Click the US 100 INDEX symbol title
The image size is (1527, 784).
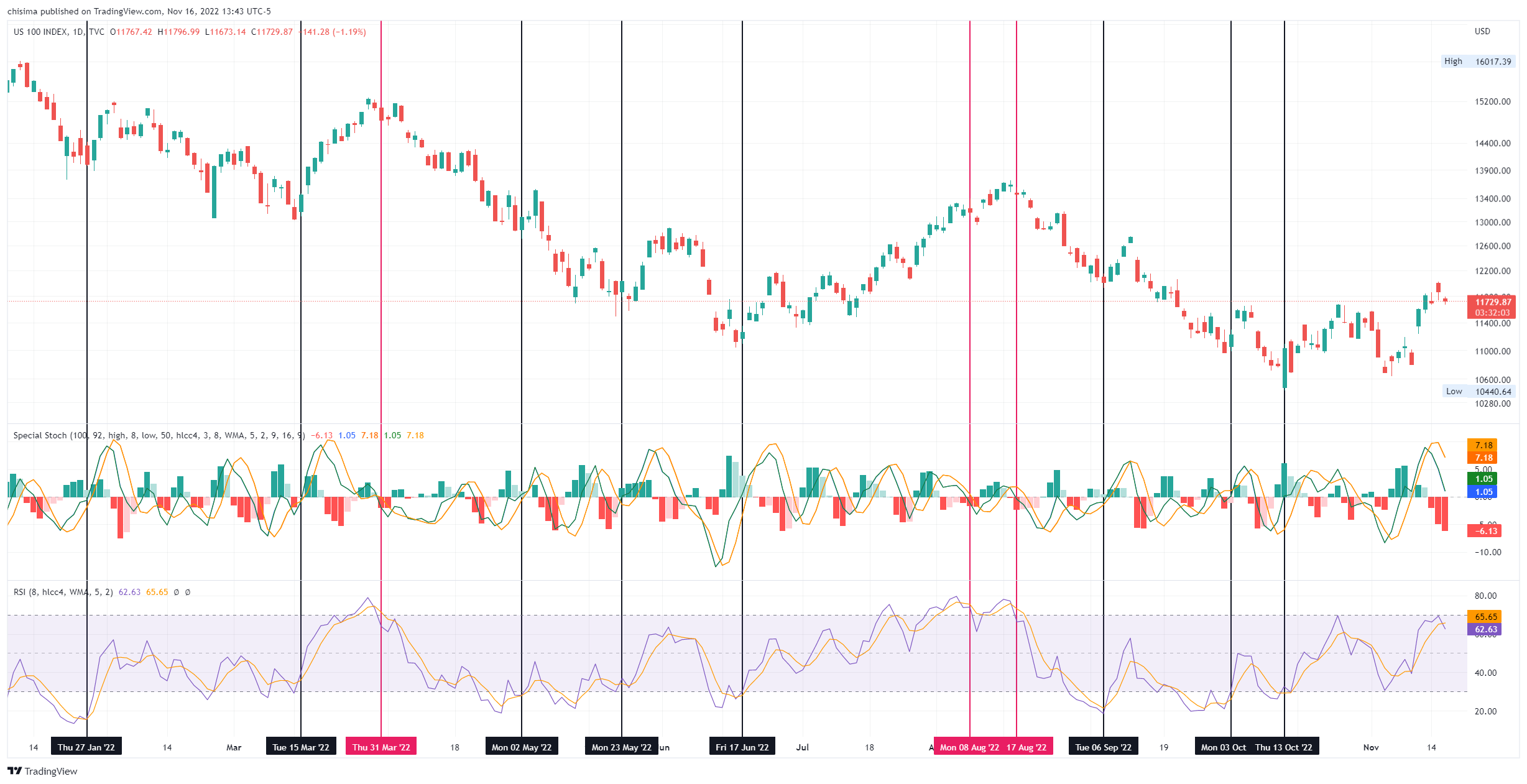pos(40,32)
